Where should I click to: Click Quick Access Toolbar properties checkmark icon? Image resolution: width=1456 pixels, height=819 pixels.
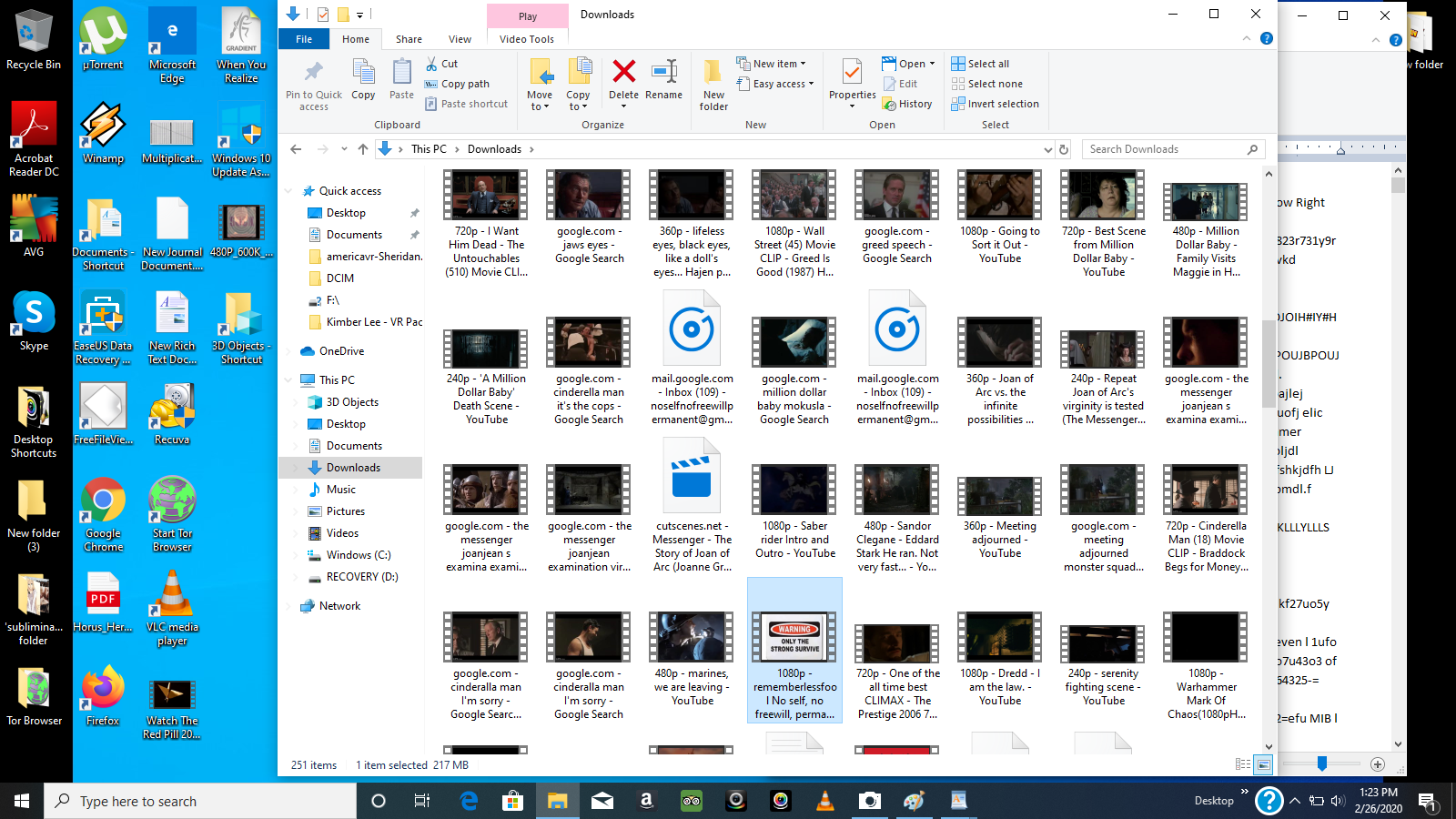point(323,15)
